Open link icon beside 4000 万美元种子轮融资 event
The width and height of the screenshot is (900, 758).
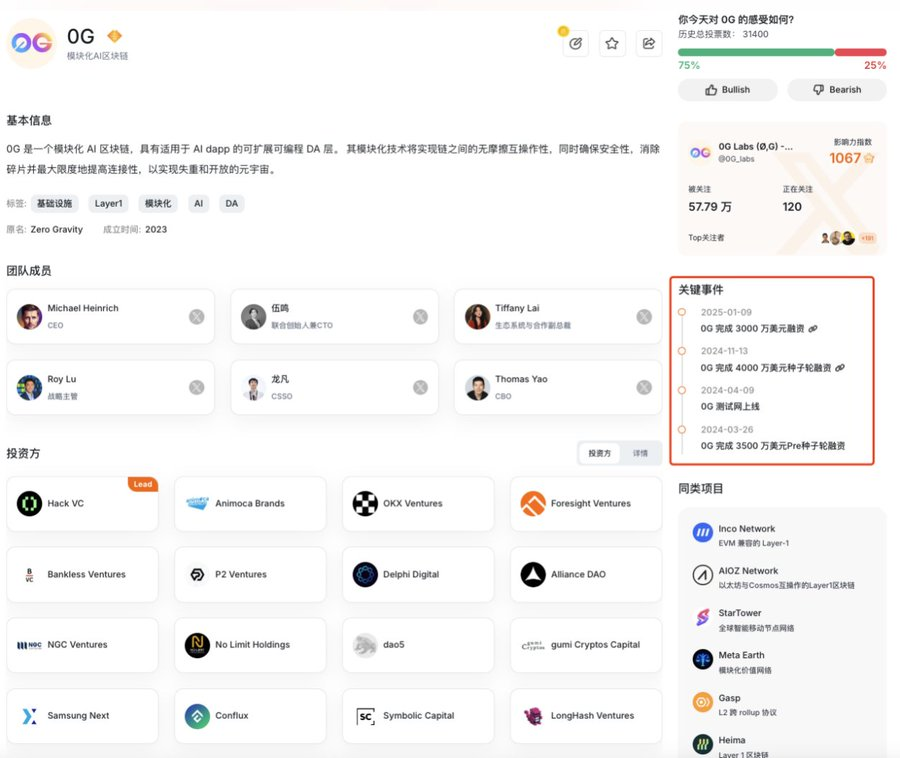pos(840,368)
